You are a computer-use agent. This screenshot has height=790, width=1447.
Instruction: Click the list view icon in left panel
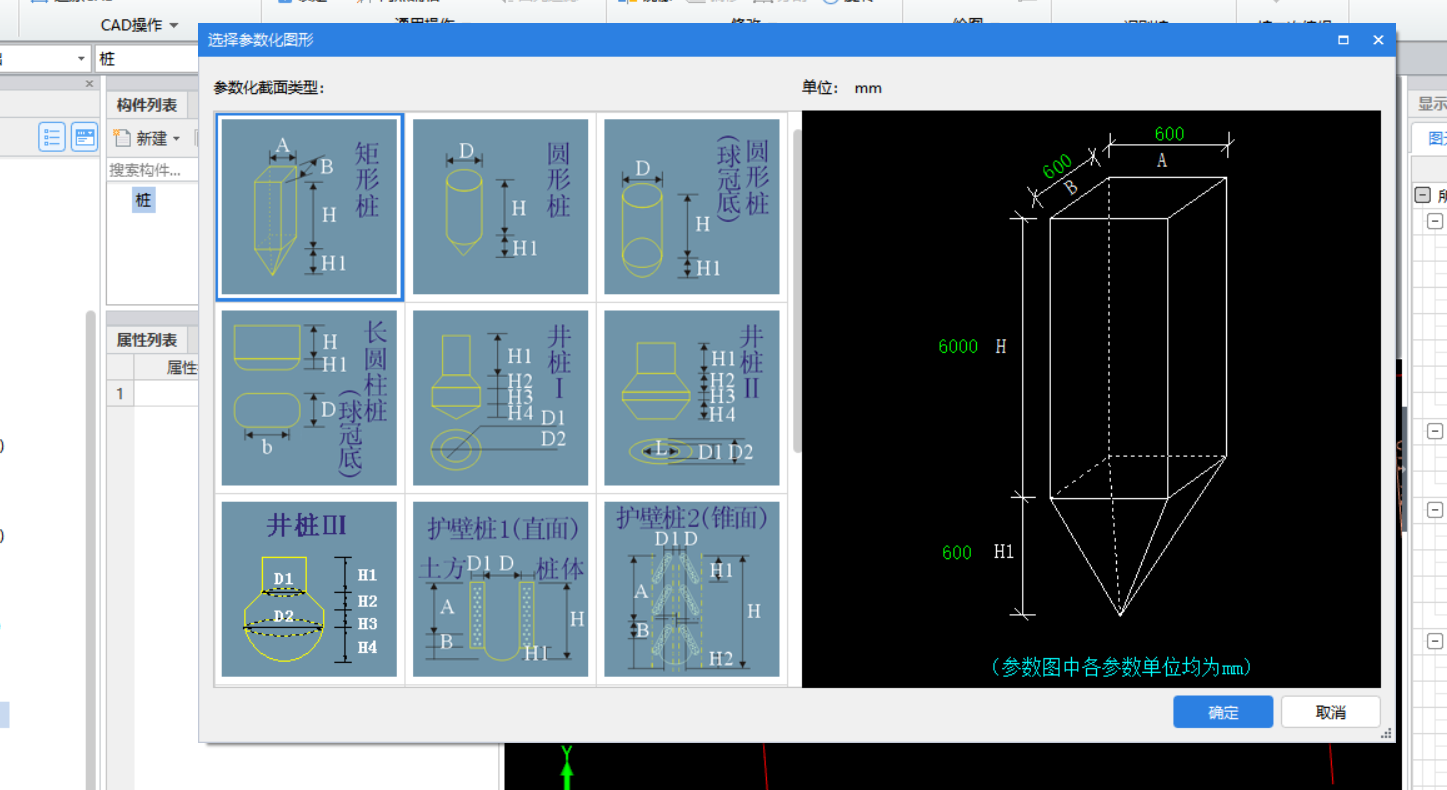52,137
